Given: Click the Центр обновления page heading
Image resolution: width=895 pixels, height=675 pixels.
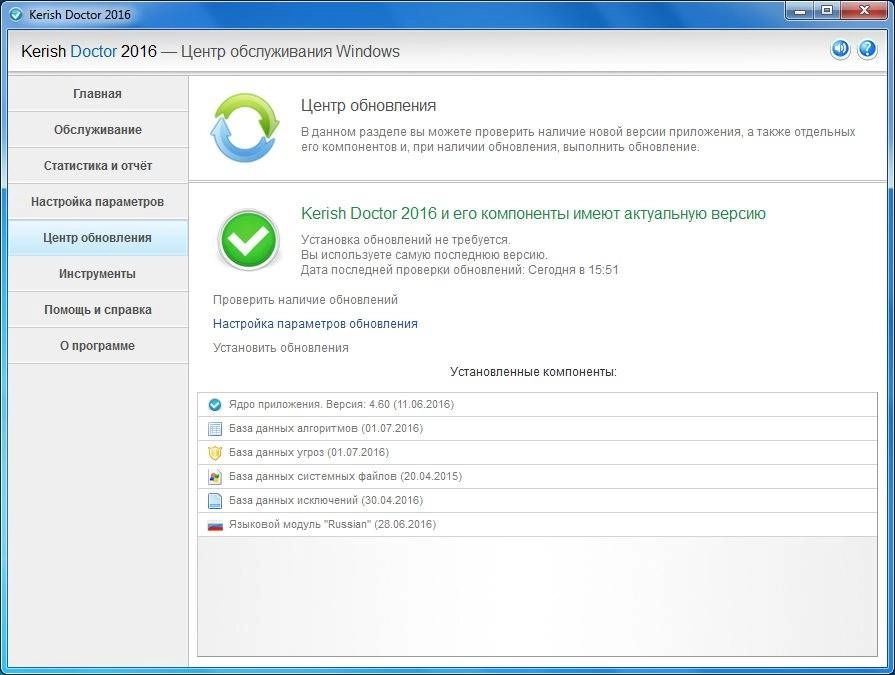Looking at the screenshot, I should click(x=369, y=106).
